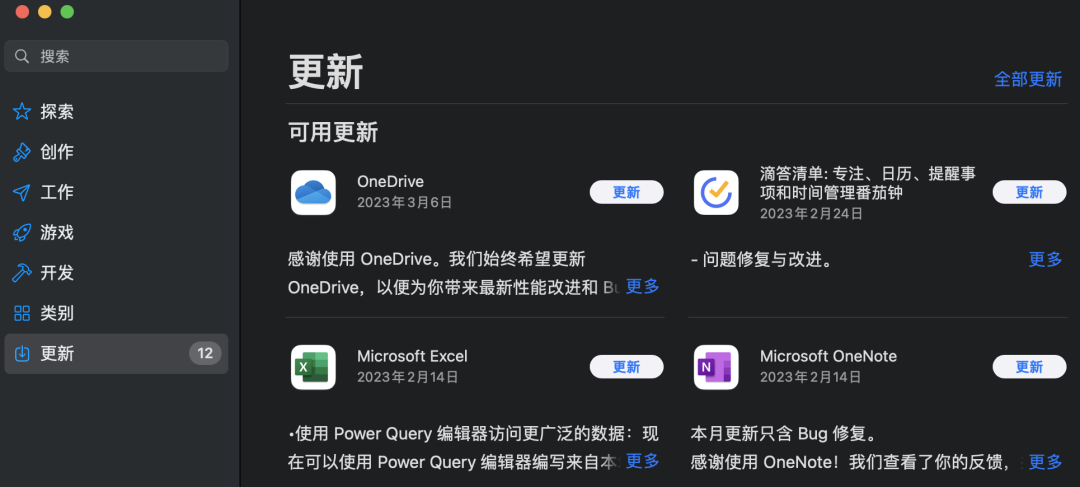Click 全部更新 to update all apps
This screenshot has width=1080, height=487.
point(1027,79)
